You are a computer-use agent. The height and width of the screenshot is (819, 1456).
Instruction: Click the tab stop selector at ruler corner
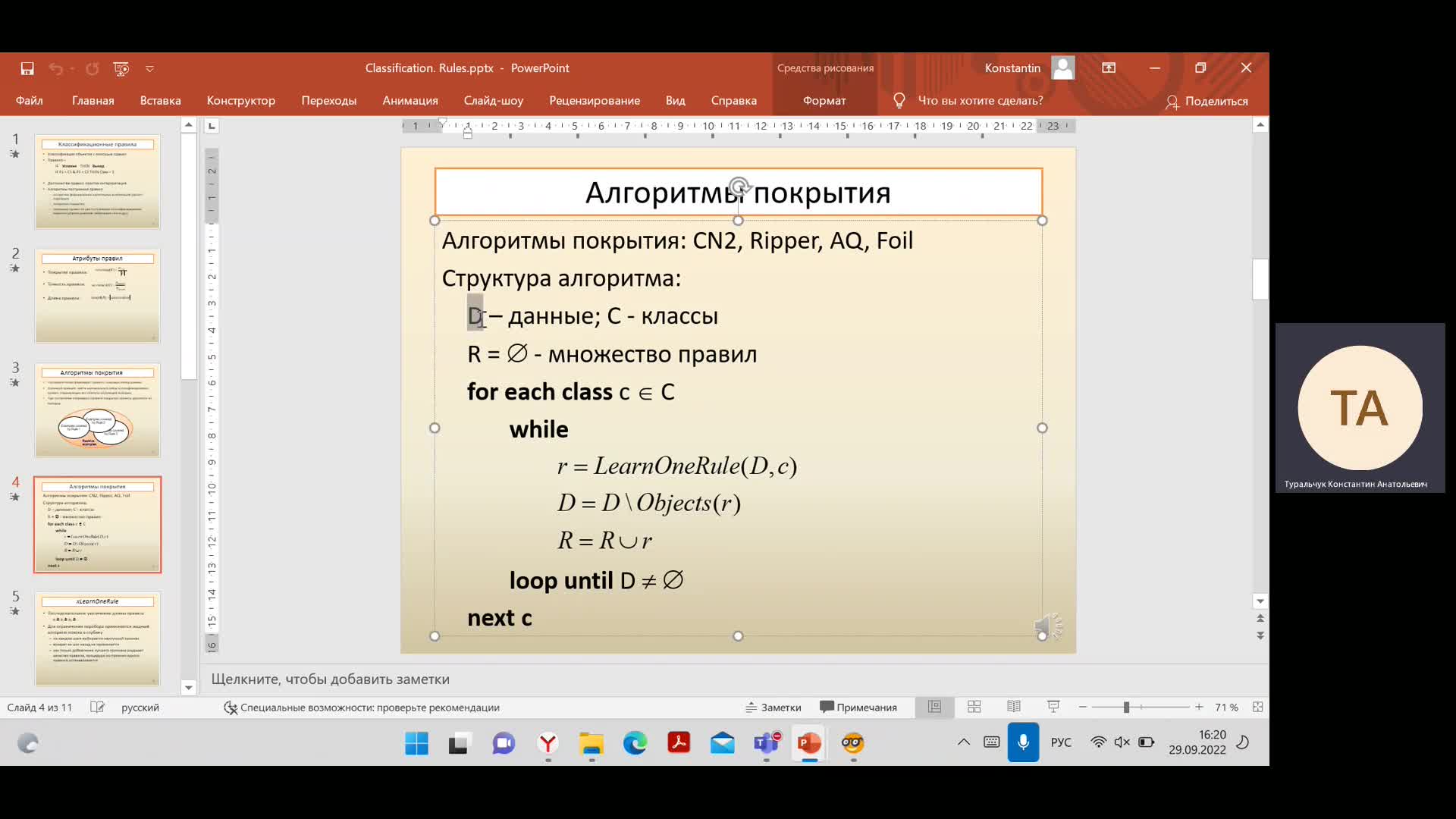[212, 126]
